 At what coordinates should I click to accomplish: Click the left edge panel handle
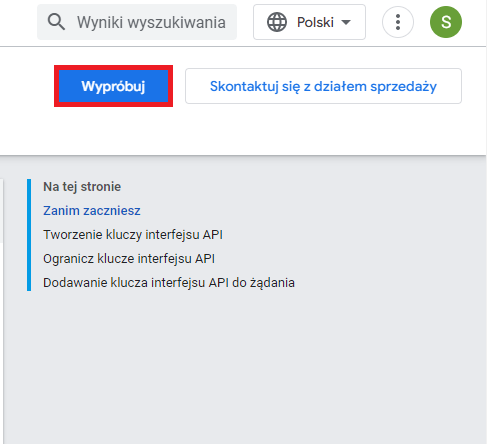tap(2, 211)
